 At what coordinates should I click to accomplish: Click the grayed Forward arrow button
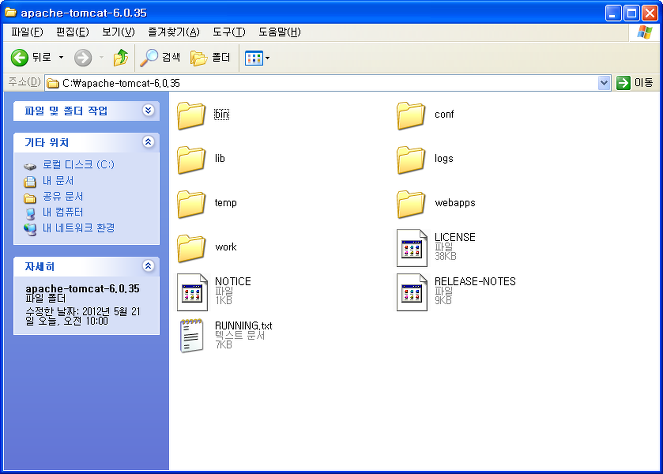[83, 58]
